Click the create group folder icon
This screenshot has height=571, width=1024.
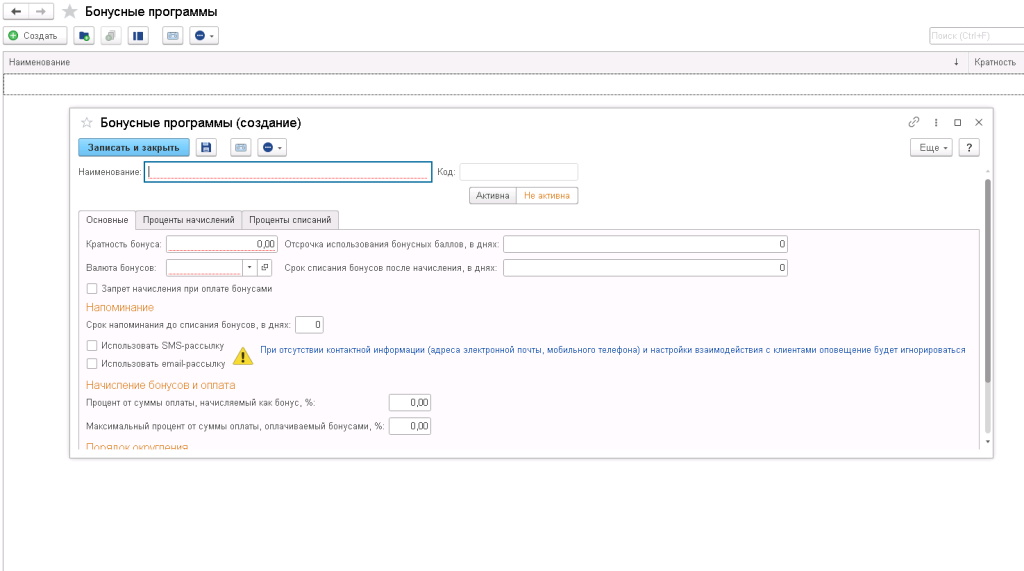click(x=84, y=36)
